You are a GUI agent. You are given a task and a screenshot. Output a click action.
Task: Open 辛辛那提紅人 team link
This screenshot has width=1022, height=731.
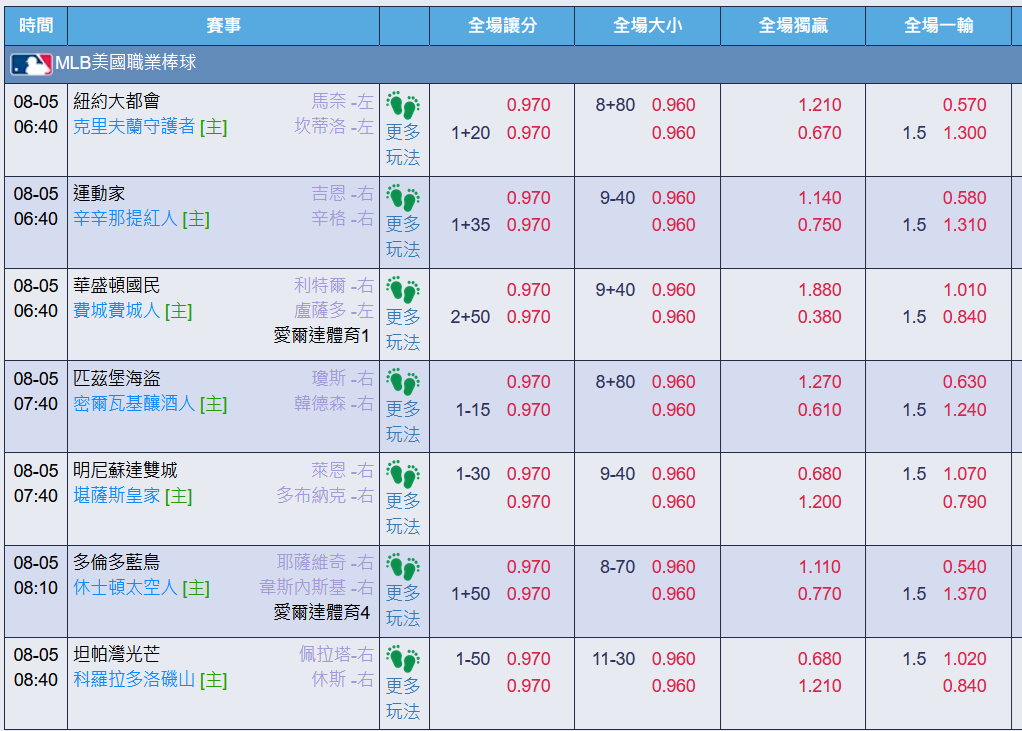tap(125, 218)
